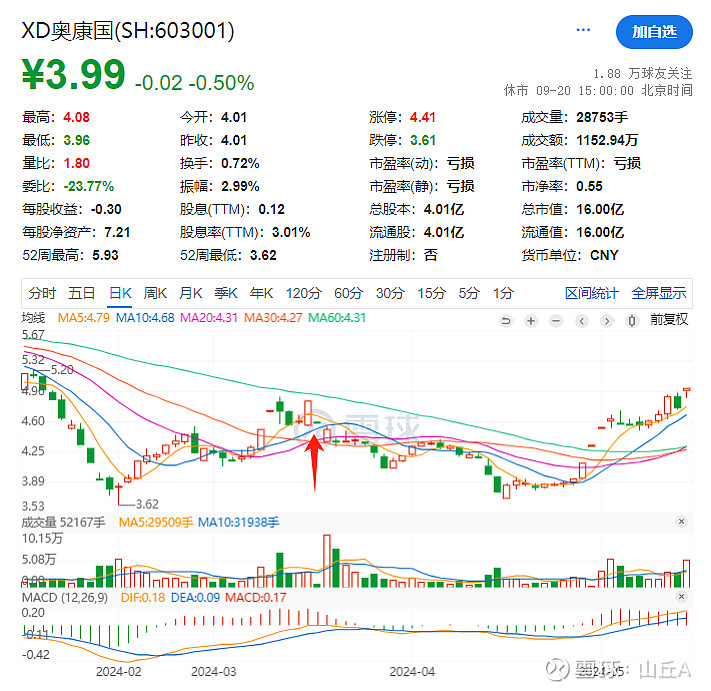This screenshot has width=711, height=691.
Task: Select the 季K tab
Action: coord(226,293)
